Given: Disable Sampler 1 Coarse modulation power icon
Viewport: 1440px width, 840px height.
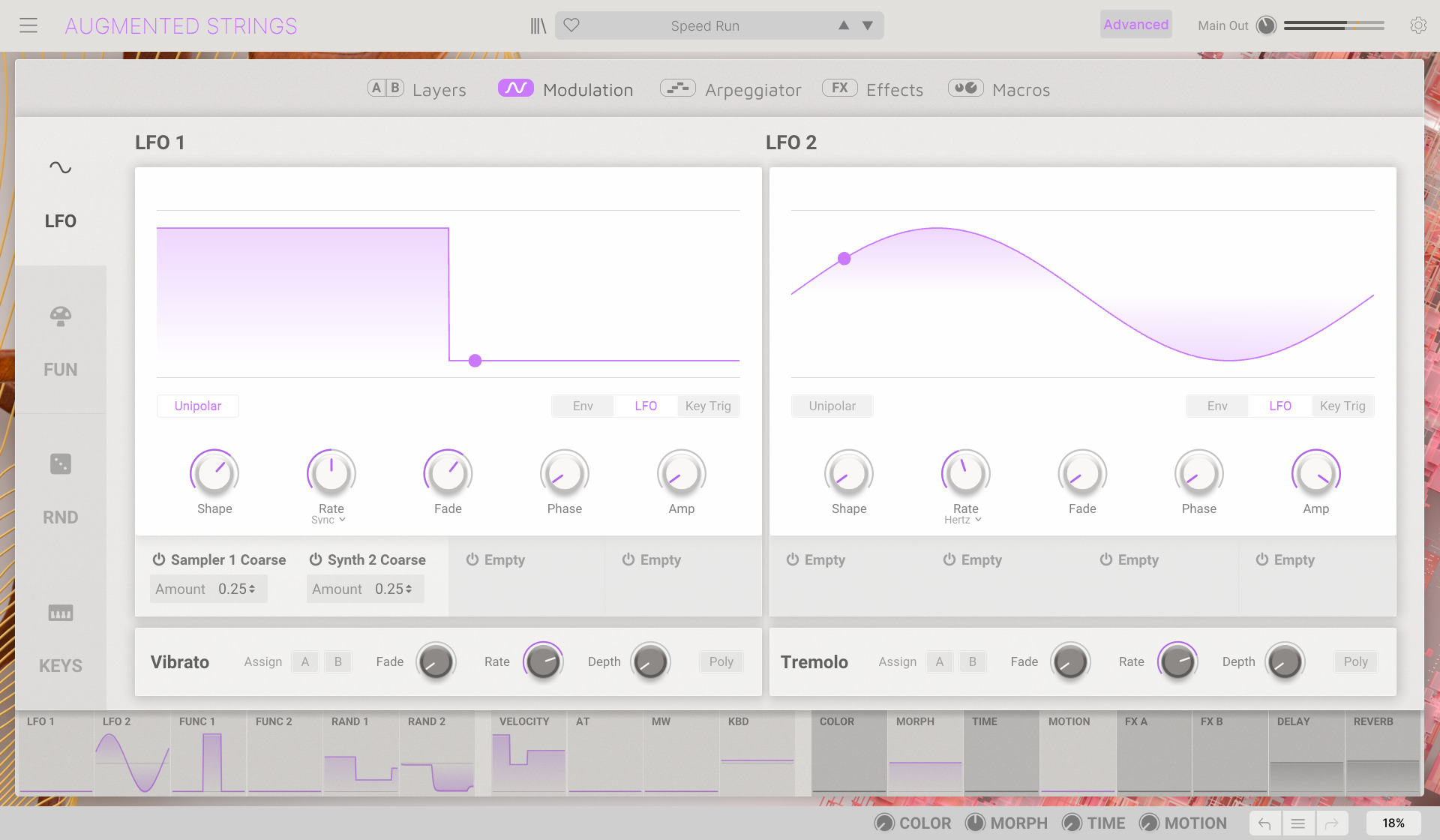Looking at the screenshot, I should pos(159,559).
